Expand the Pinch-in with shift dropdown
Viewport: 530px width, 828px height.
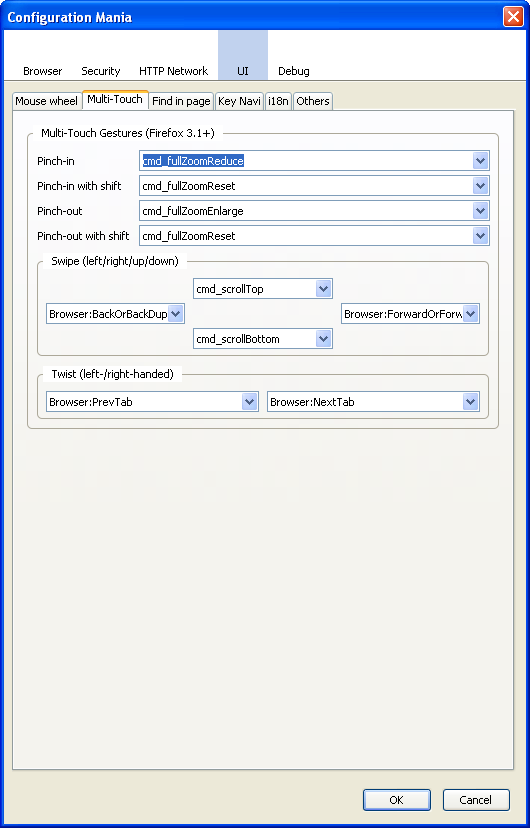coord(480,186)
